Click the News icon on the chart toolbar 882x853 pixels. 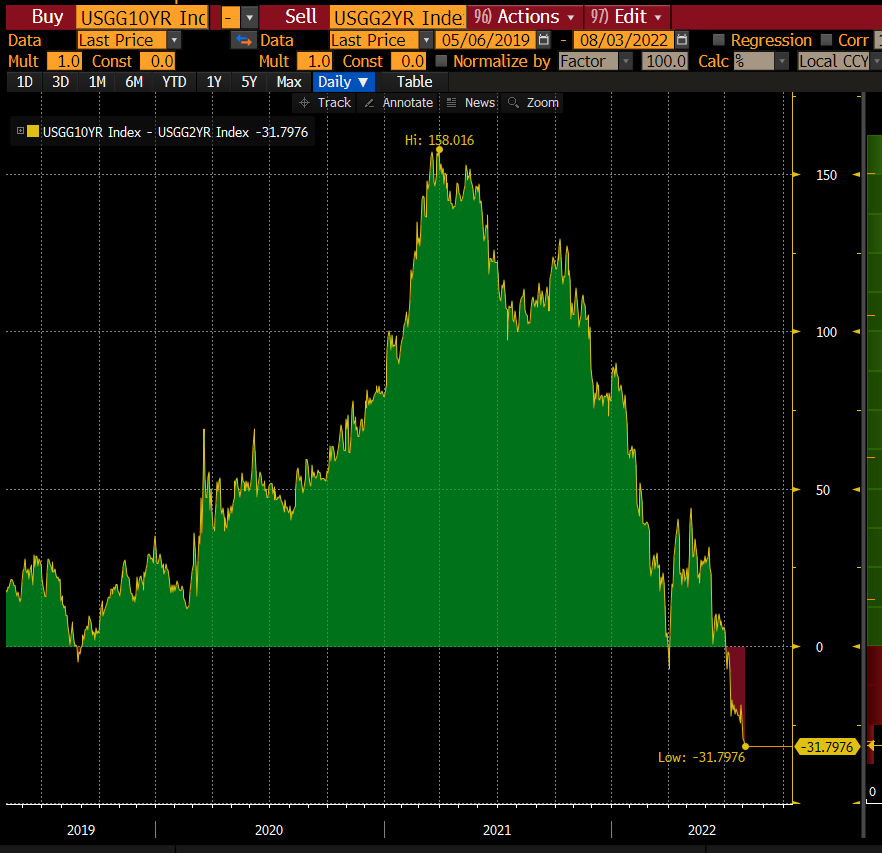pyautogui.click(x=469, y=102)
